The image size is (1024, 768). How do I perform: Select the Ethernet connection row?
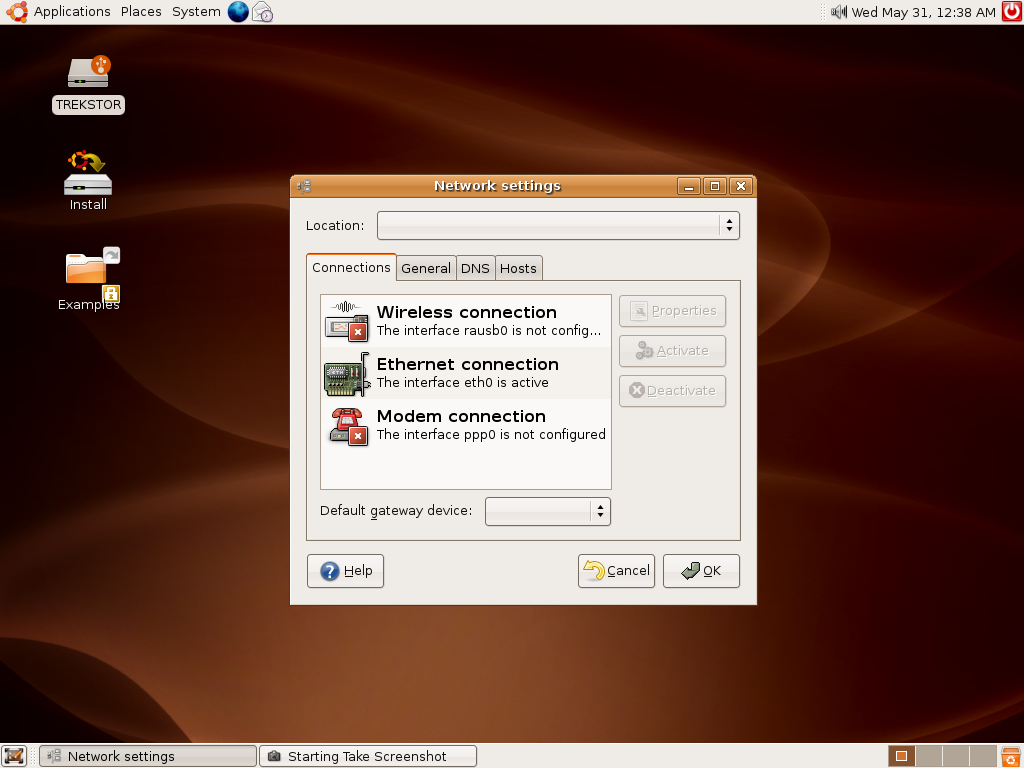466,373
